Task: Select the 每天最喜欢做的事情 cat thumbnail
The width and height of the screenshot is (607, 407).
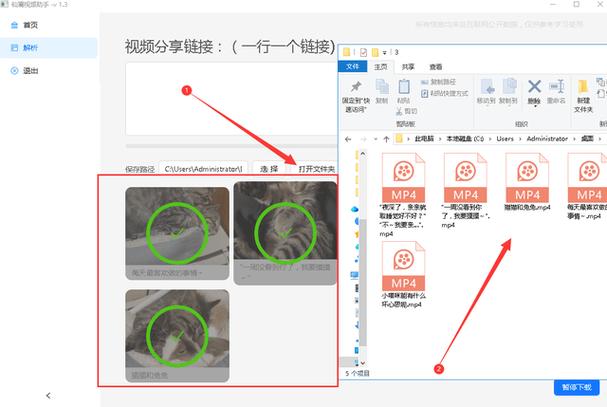Action: 177,233
